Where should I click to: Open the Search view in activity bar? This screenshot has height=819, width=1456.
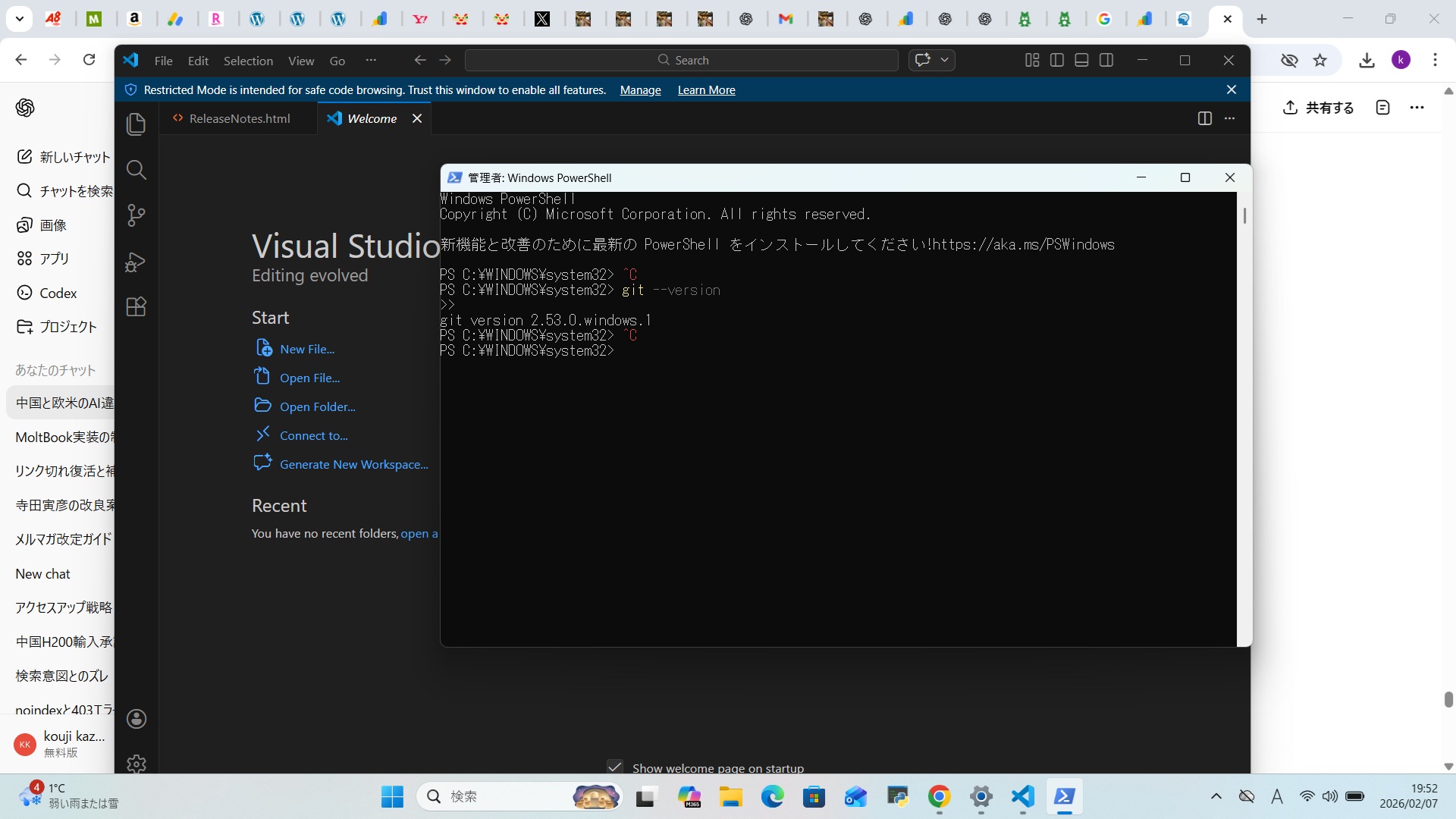click(136, 170)
